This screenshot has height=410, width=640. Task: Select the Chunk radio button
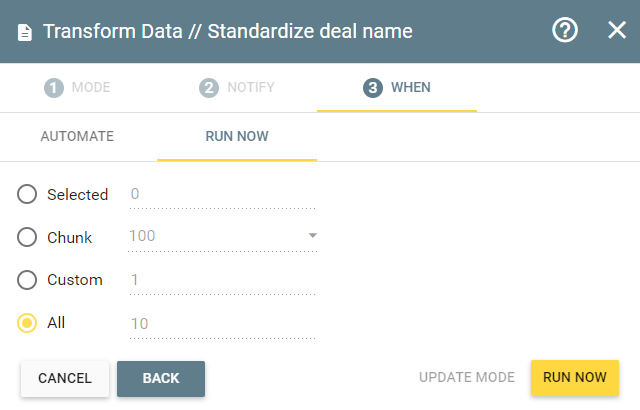tap(27, 237)
